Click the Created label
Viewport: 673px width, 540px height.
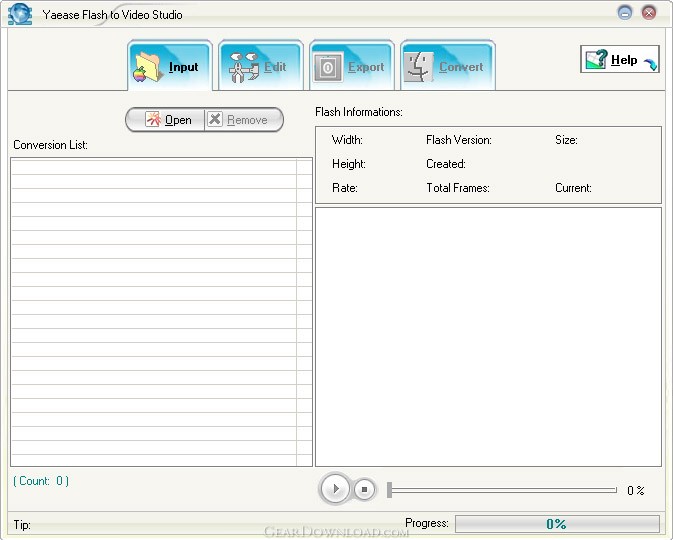pyautogui.click(x=446, y=164)
